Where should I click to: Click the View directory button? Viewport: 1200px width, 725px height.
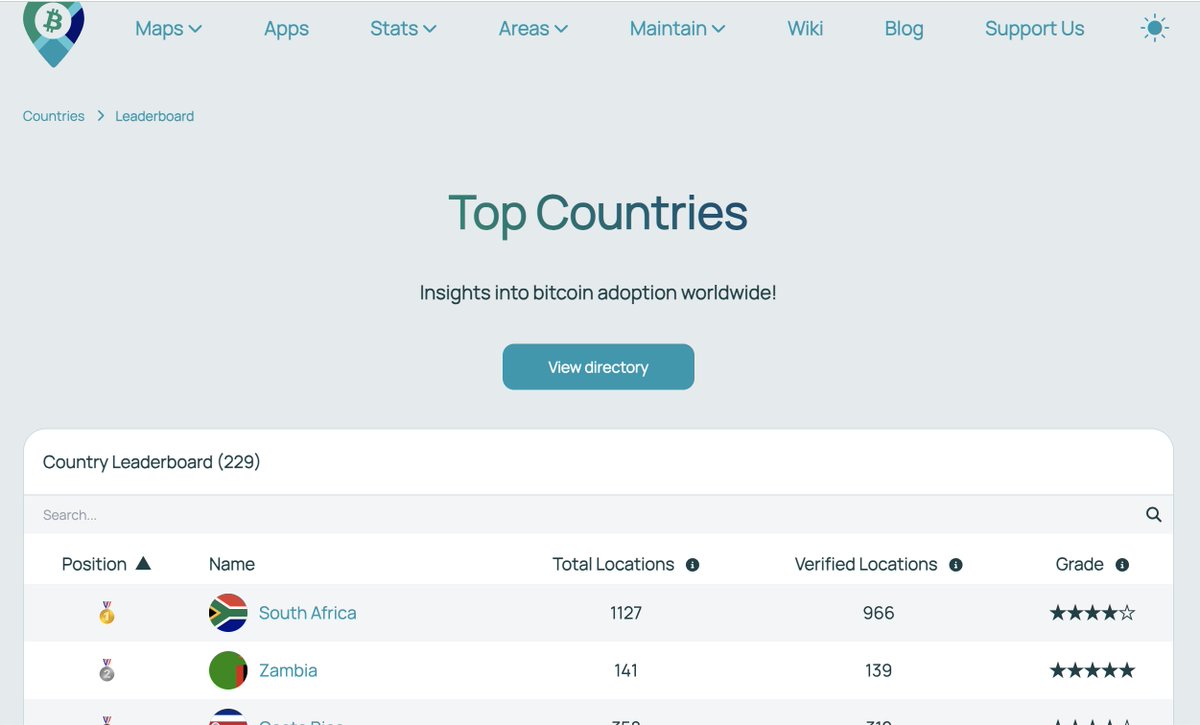click(598, 367)
